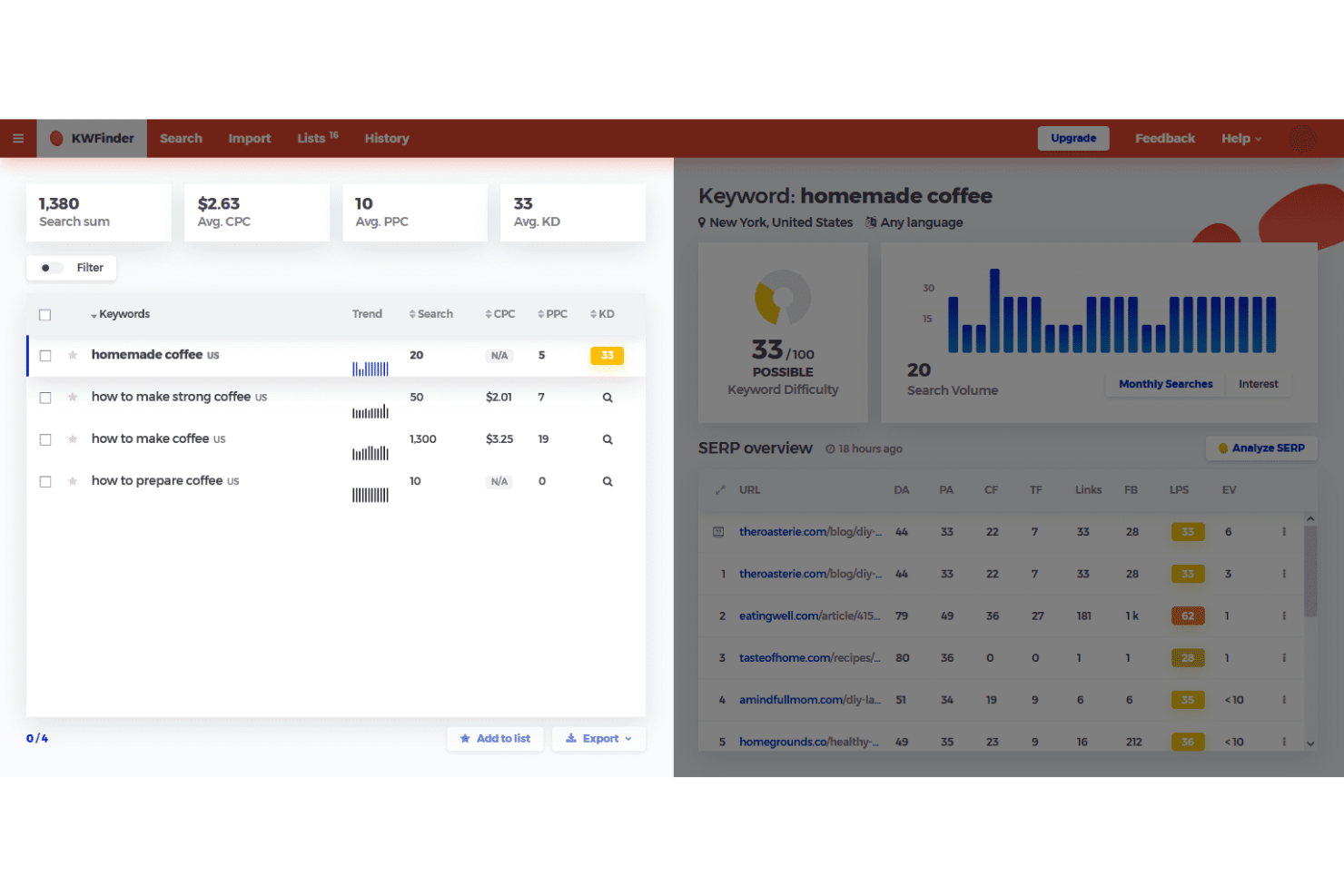Viewport: 1344px width, 896px height.
Task: Click the Upgrade button
Action: pyautogui.click(x=1073, y=138)
